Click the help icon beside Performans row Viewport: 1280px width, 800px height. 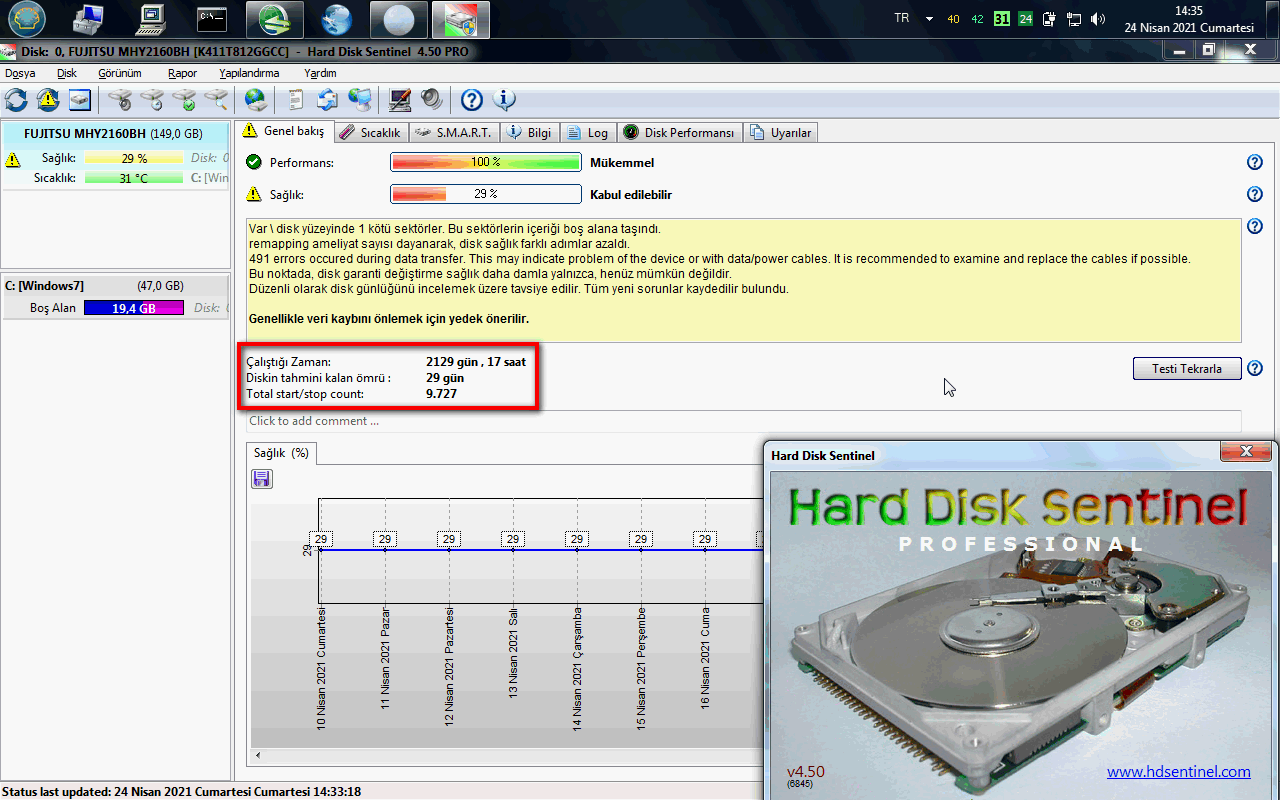pos(1255,163)
